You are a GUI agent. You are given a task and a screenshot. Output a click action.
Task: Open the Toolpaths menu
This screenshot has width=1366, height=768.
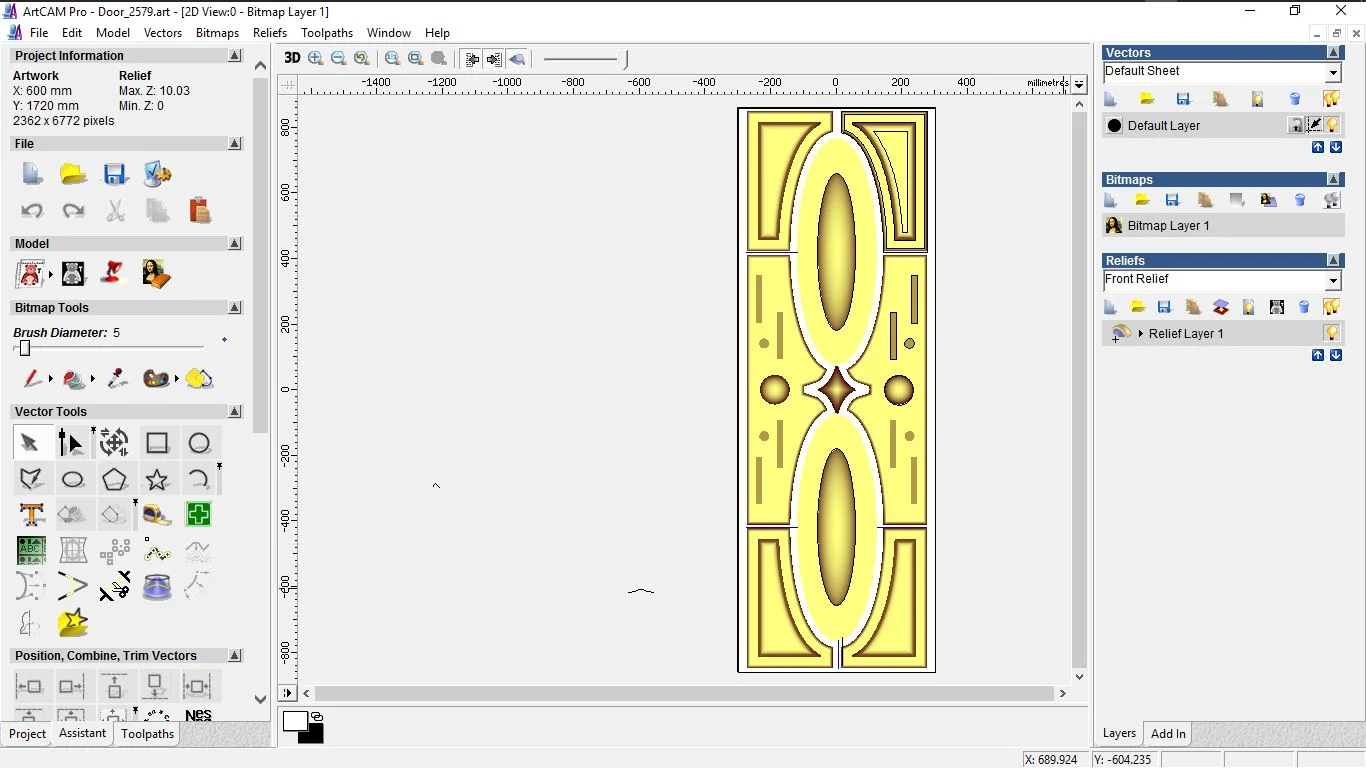coord(327,33)
